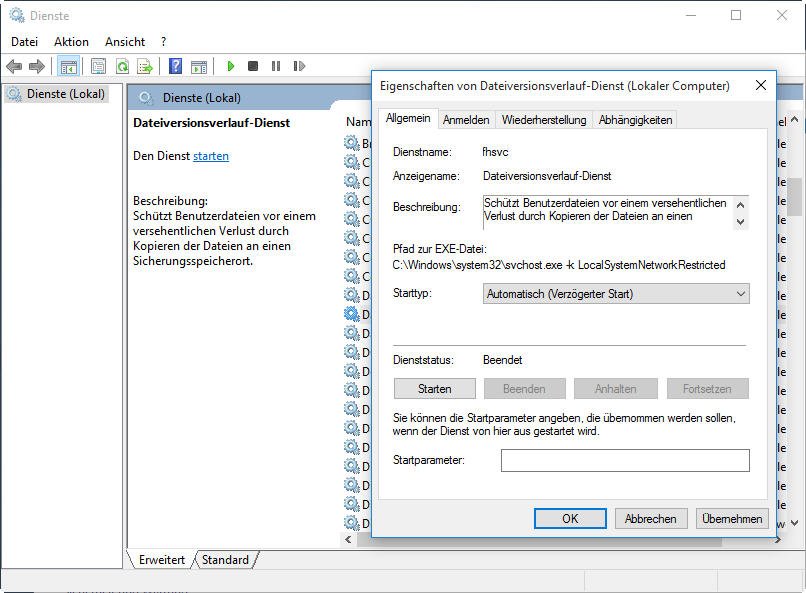806x593 pixels.
Task: Switch to the Standard view tab
Action: [x=225, y=560]
